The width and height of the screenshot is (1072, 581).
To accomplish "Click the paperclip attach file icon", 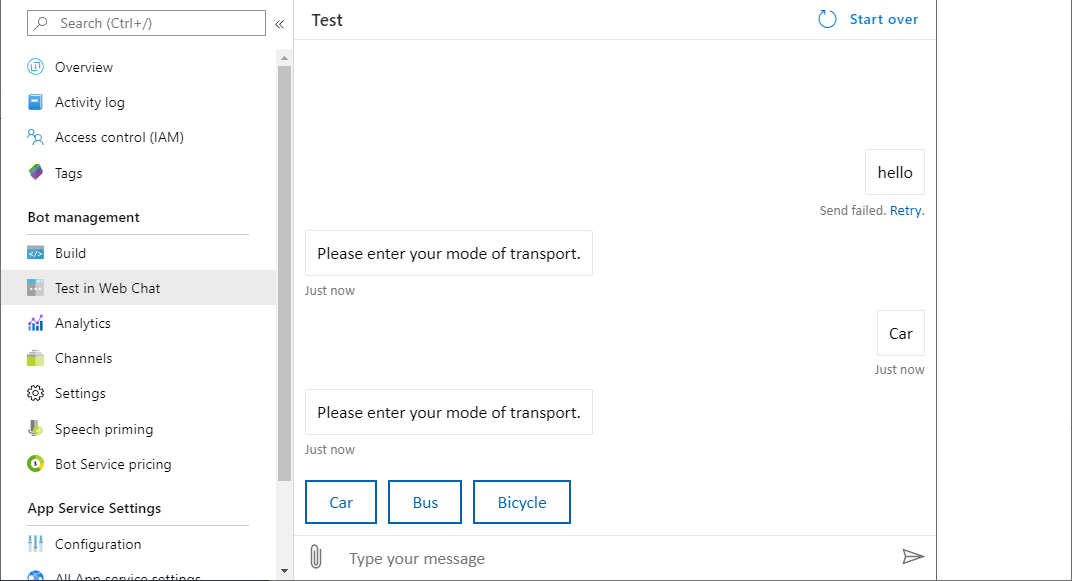I will click(315, 556).
